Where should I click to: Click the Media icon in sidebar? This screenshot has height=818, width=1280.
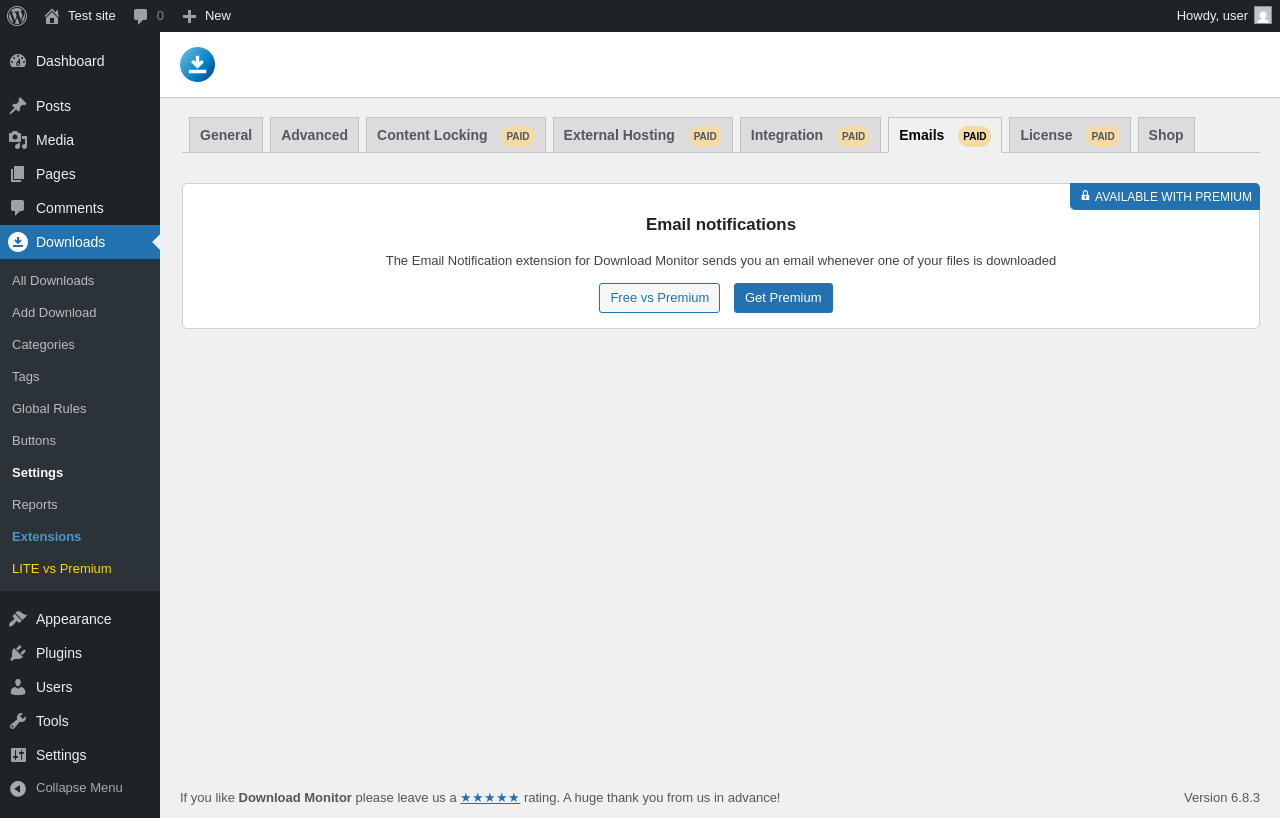pyautogui.click(x=18, y=140)
